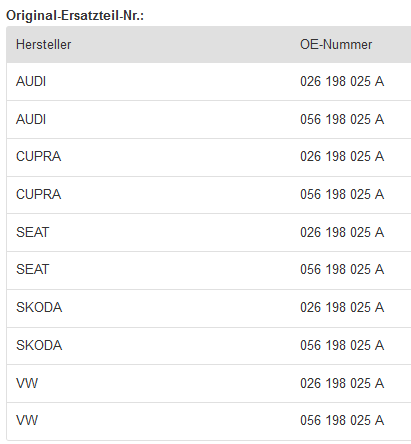Click AUDI number 056 198 025 A
411x444 pixels.
tap(342, 119)
